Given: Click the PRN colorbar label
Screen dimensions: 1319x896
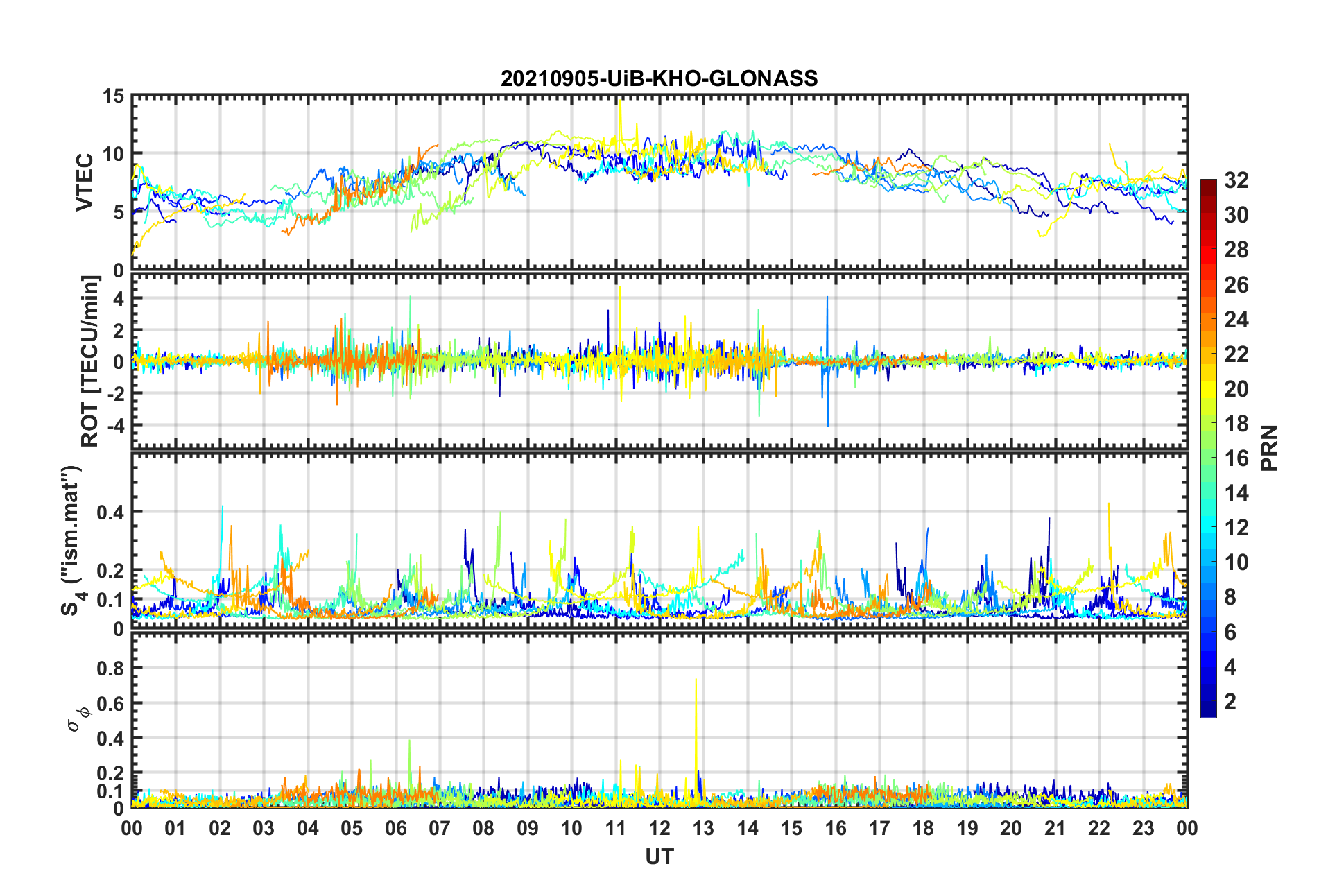Looking at the screenshot, I should point(1270,448).
